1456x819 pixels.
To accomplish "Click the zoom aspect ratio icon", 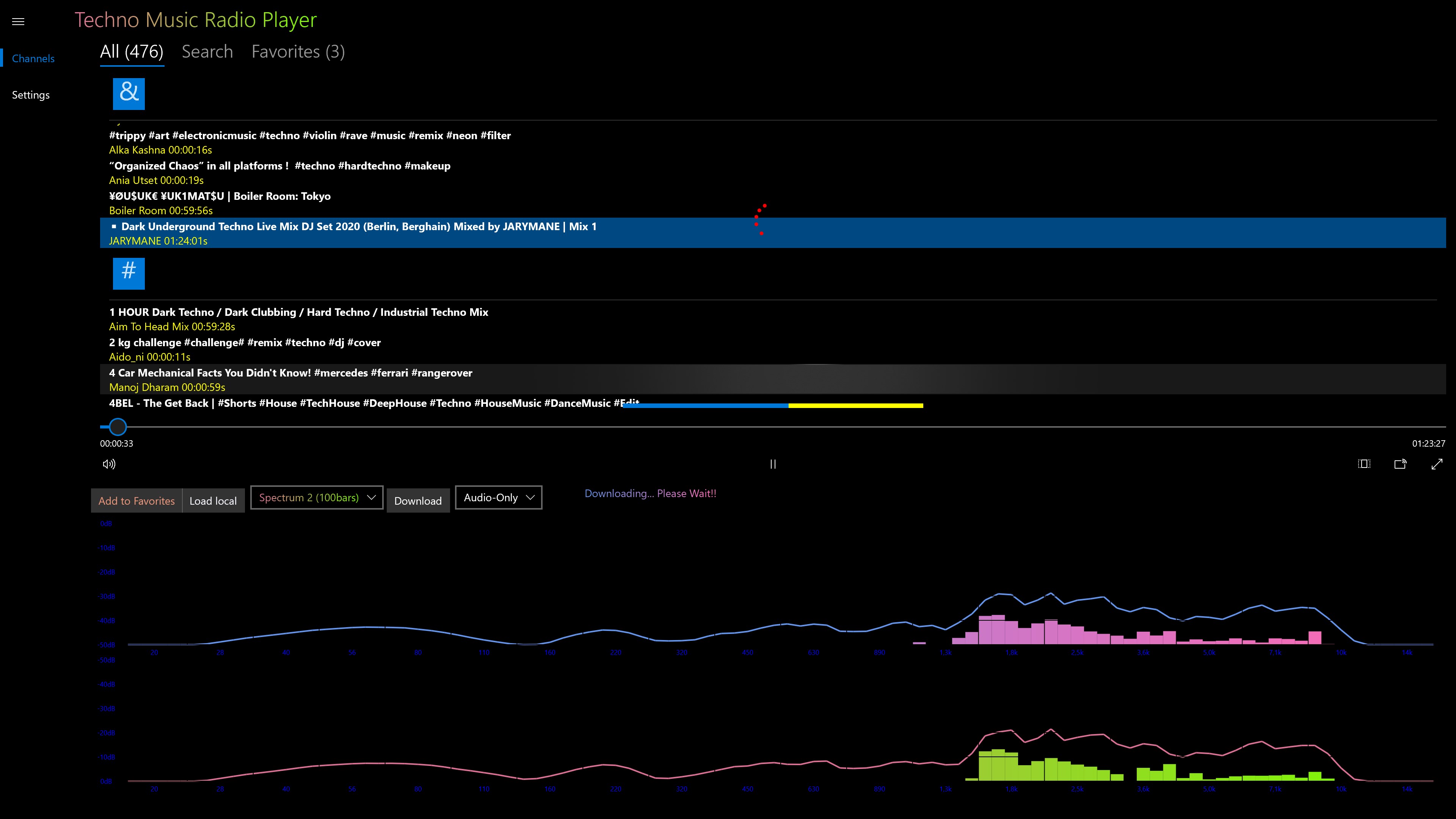I will click(x=1364, y=464).
